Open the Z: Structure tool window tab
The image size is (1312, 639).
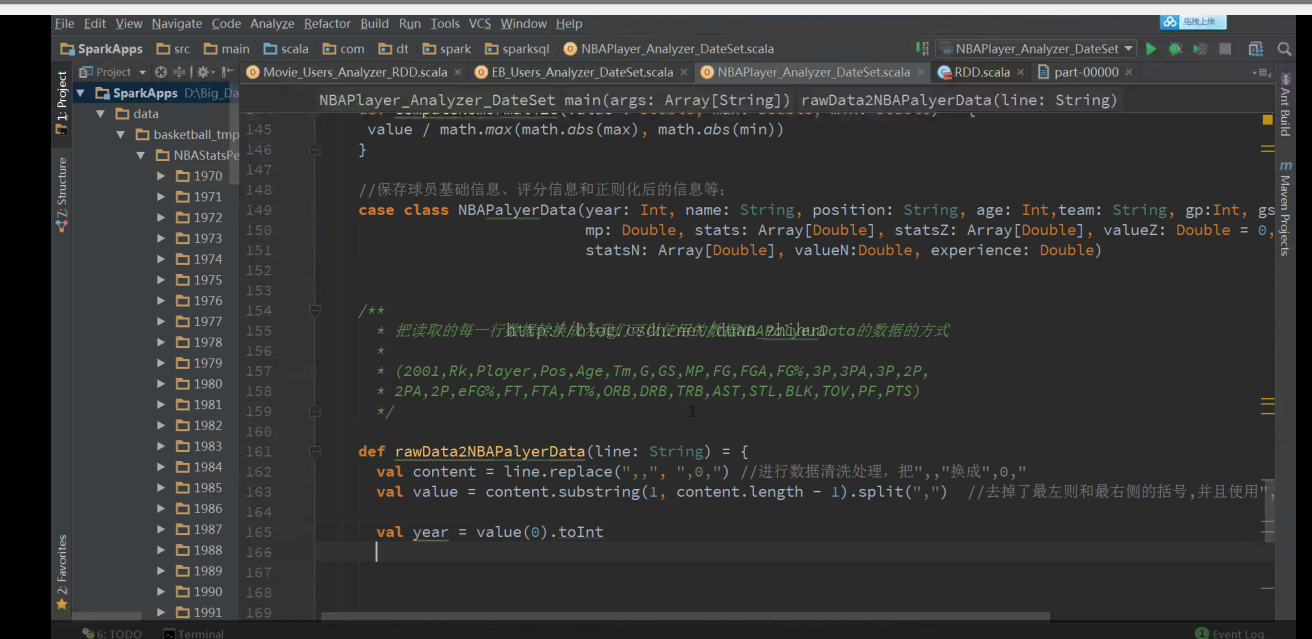pos(62,194)
